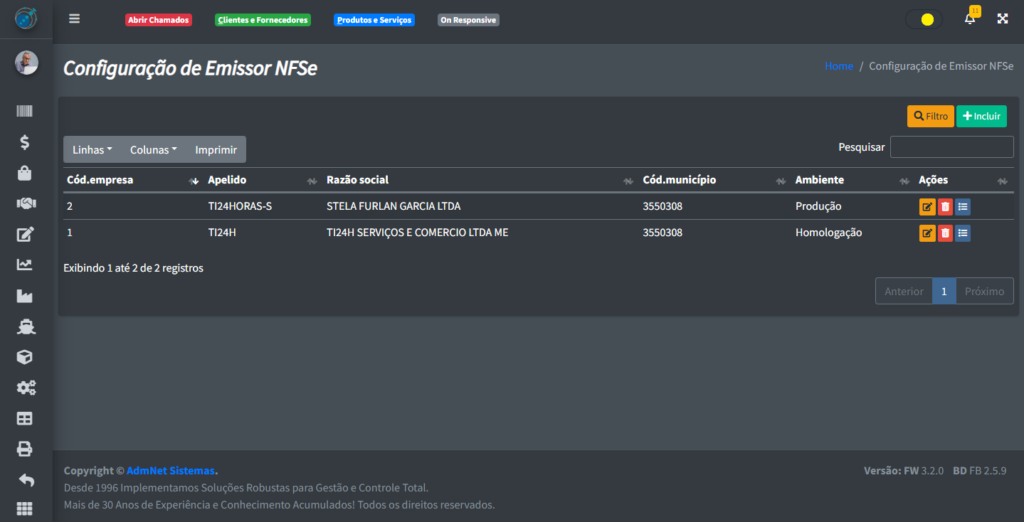Click the Incluir button
This screenshot has height=522, width=1024.
(981, 116)
